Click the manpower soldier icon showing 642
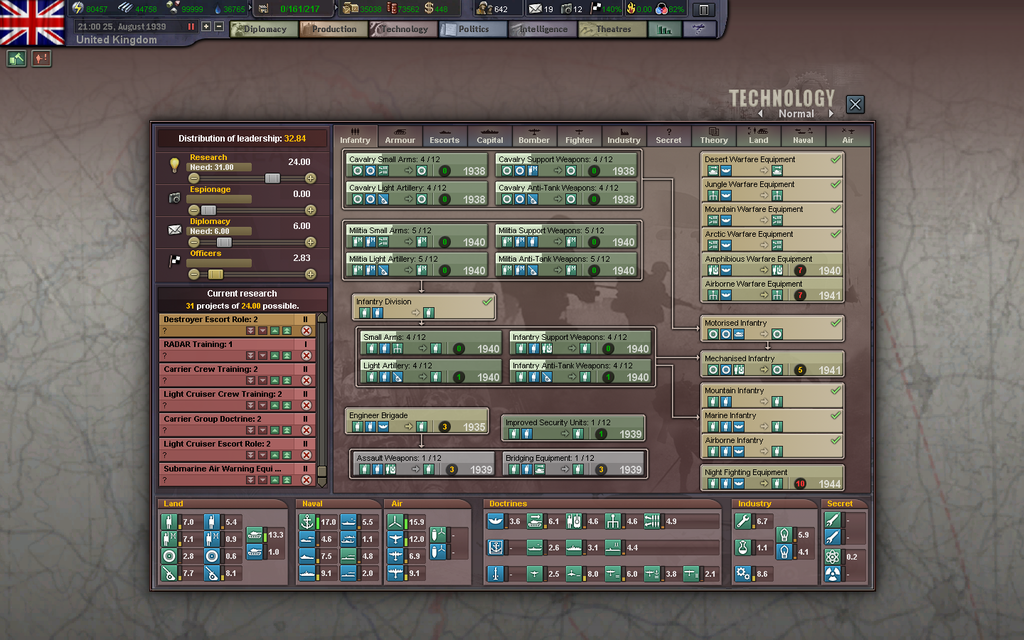The width and height of the screenshot is (1024, 640). (485, 8)
